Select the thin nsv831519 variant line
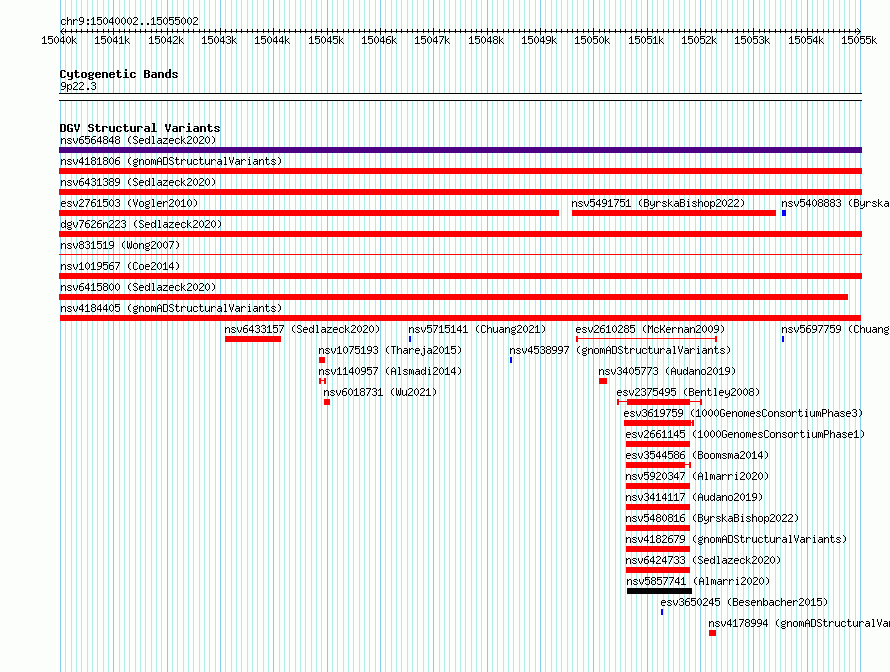 (460, 255)
